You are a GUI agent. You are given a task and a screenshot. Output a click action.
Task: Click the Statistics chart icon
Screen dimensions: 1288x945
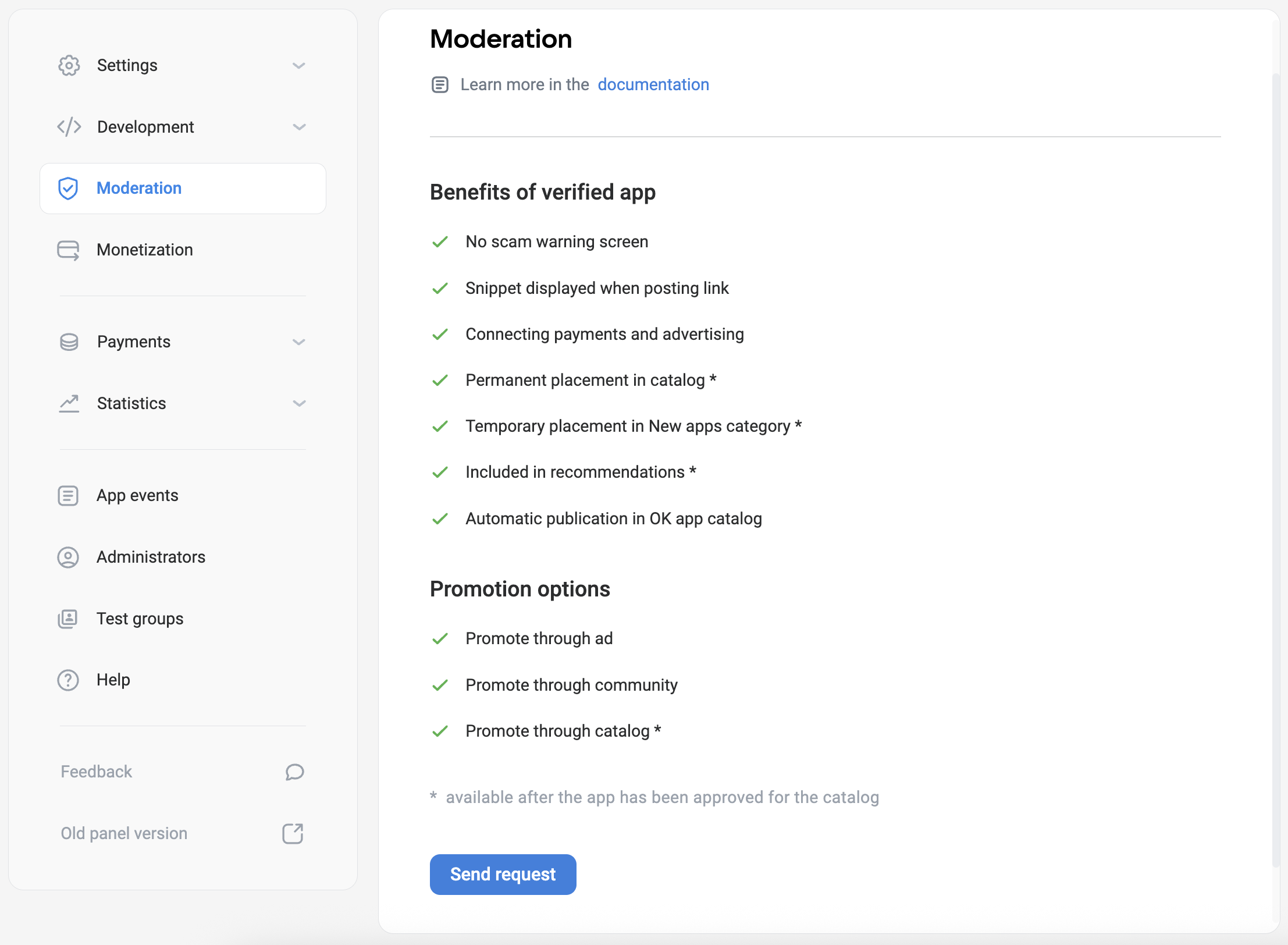click(69, 403)
